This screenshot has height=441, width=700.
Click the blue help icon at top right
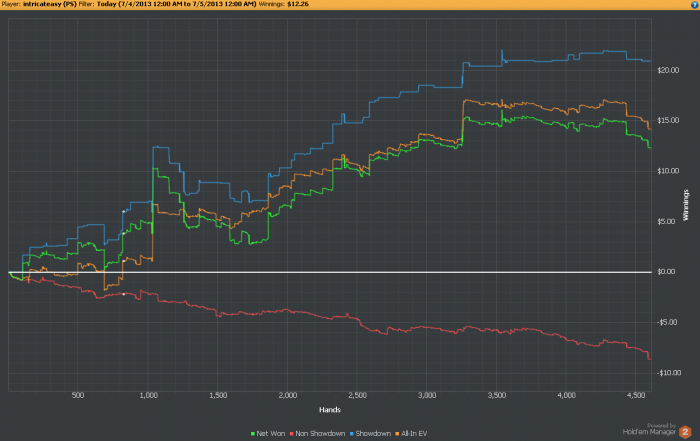point(695,4)
